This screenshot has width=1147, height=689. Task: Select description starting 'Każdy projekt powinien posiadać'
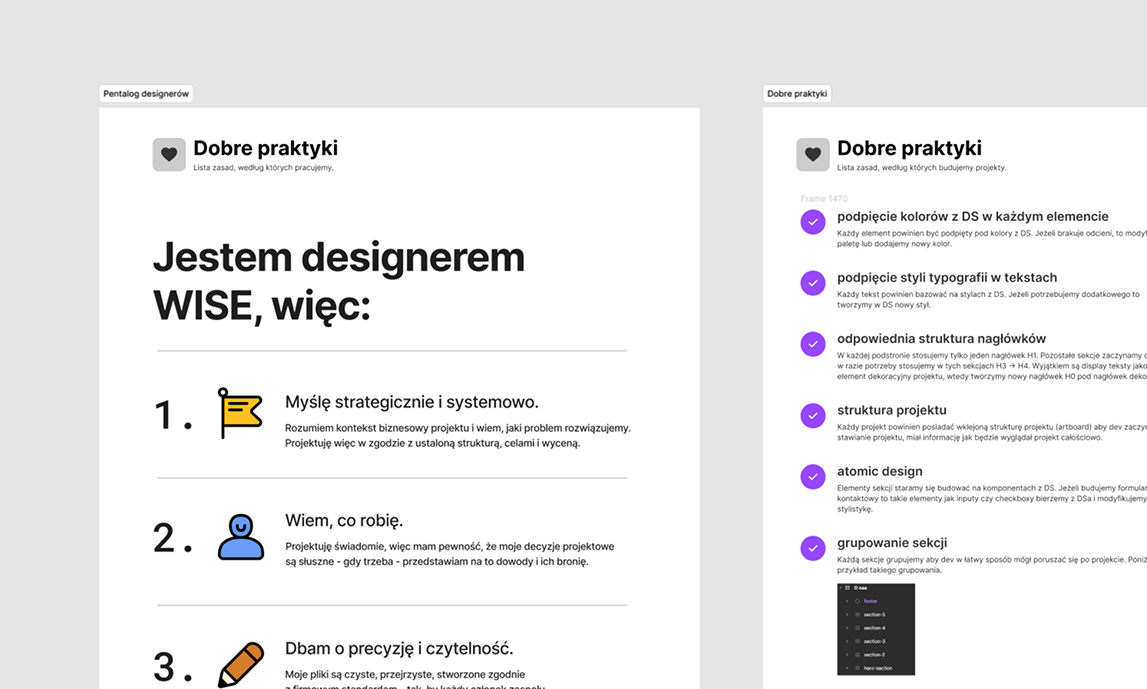coord(992,432)
